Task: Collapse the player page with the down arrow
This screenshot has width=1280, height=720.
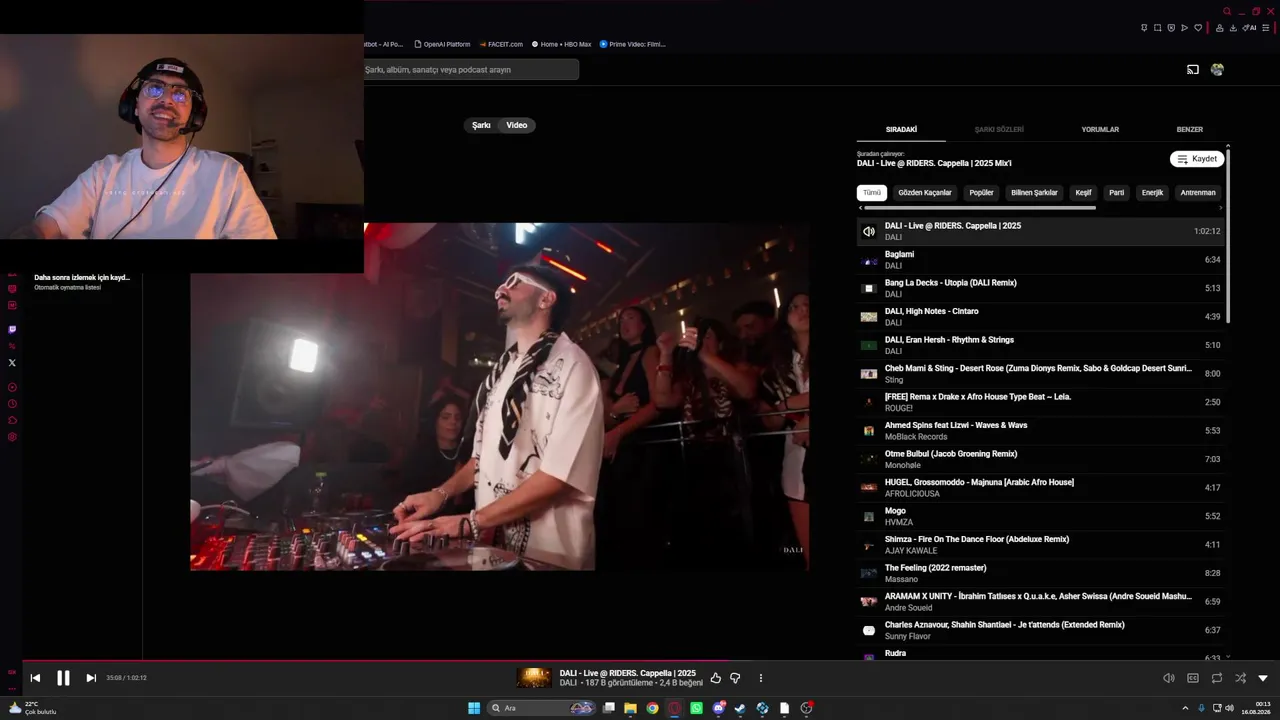Action: 1263,678
